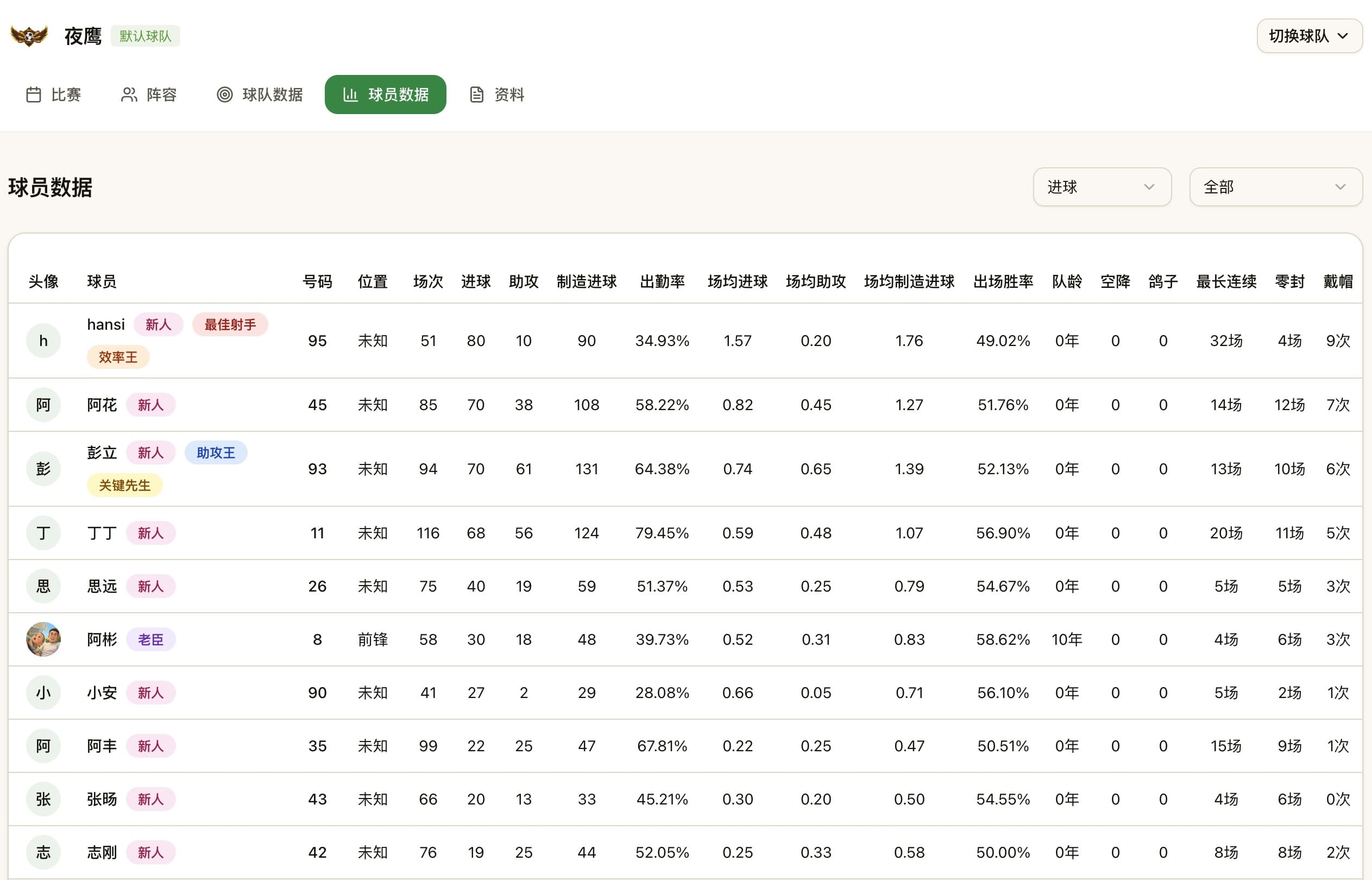Click player 丁丁's name link
The image size is (1372, 880).
101,532
